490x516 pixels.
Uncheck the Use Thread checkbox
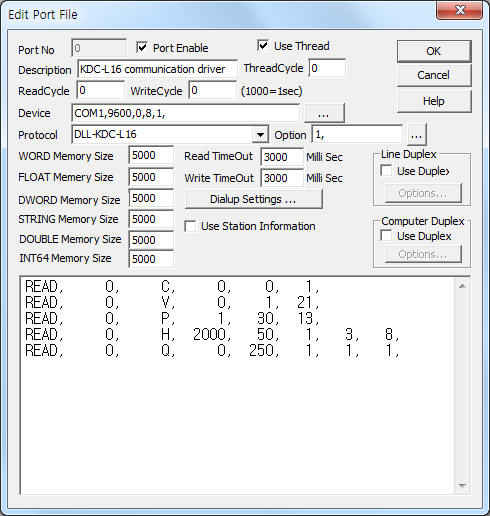click(x=263, y=46)
